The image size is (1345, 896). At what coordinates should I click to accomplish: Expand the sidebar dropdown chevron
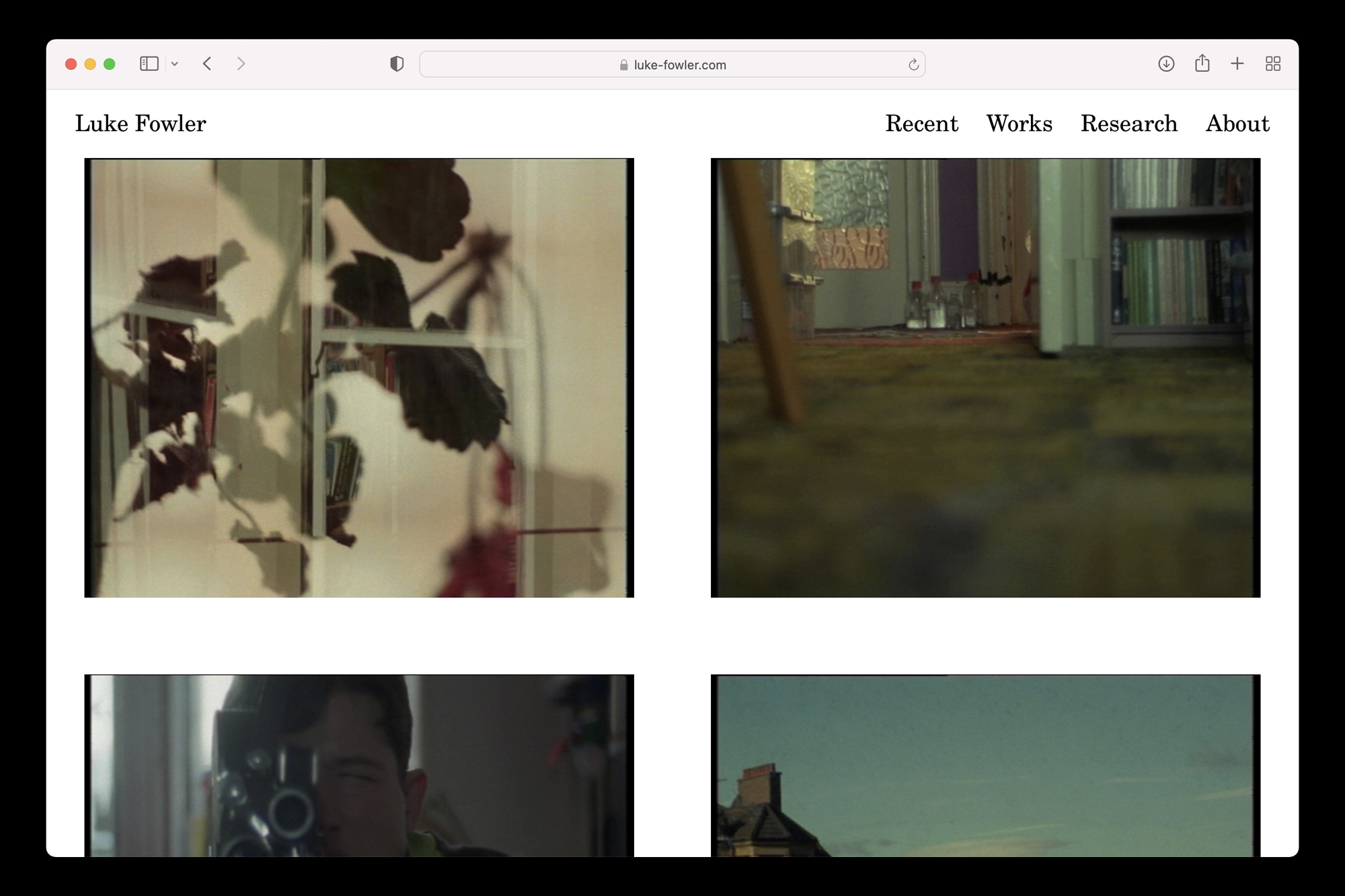click(175, 65)
